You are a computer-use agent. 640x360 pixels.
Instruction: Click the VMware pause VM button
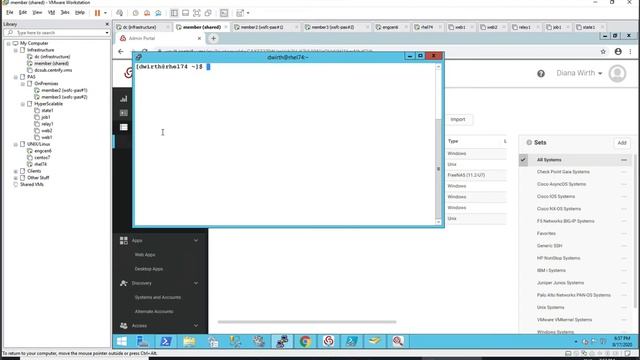tap(97, 13)
